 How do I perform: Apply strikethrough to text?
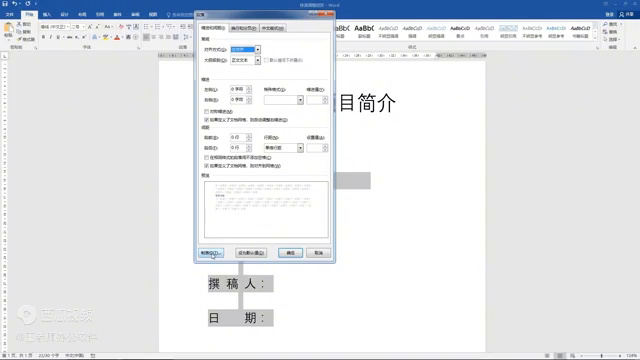click(69, 37)
